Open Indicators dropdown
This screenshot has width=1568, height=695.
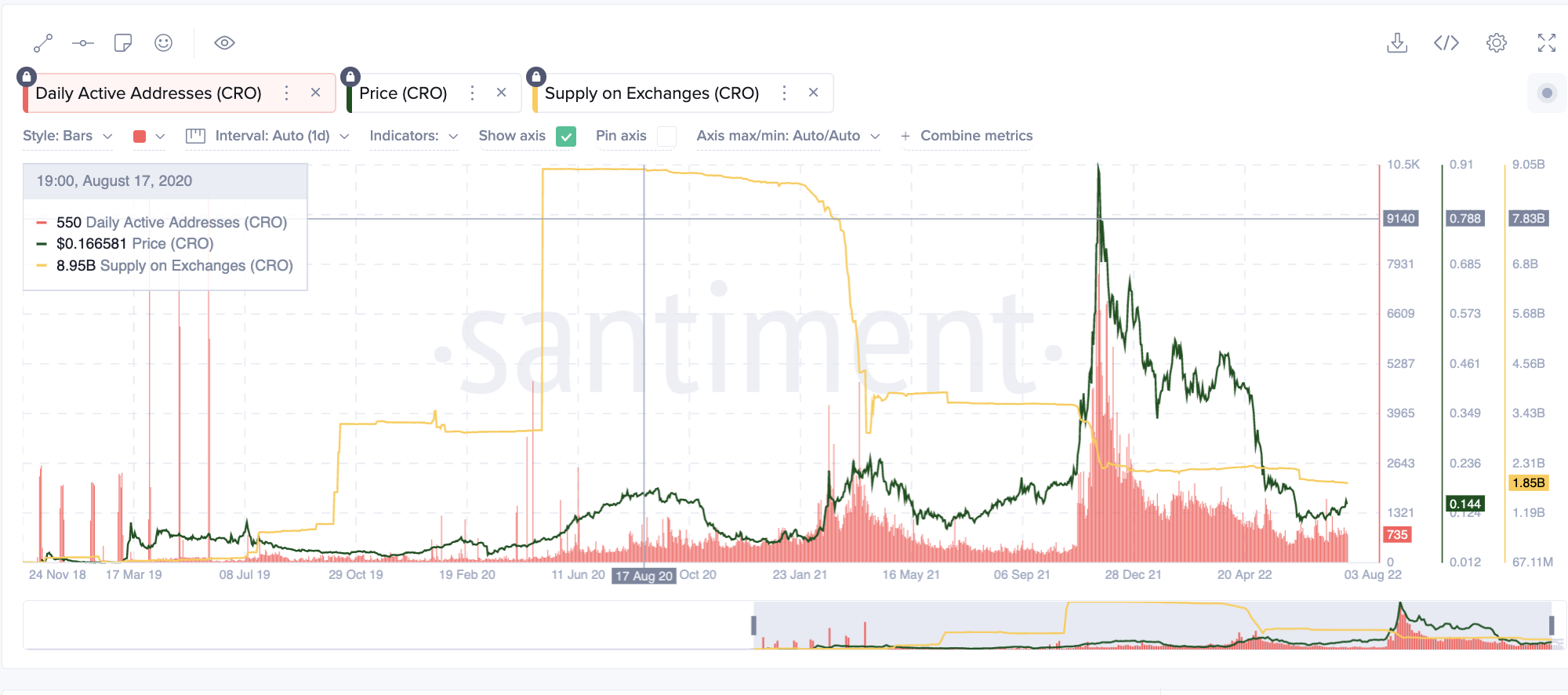[414, 136]
